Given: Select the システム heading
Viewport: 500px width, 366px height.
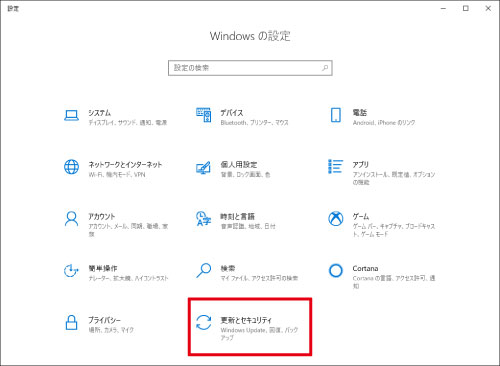Looking at the screenshot, I should (x=100, y=113).
